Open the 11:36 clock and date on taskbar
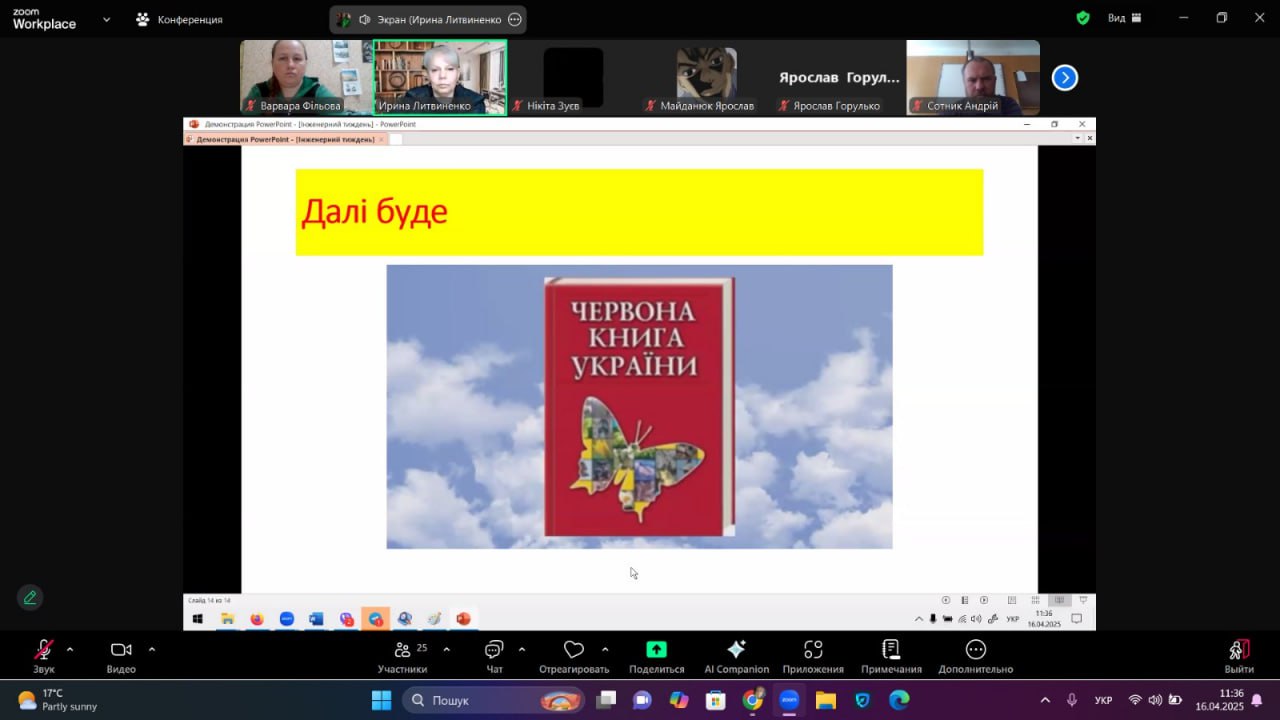Viewport: 1280px width, 720px height. 1219,700
